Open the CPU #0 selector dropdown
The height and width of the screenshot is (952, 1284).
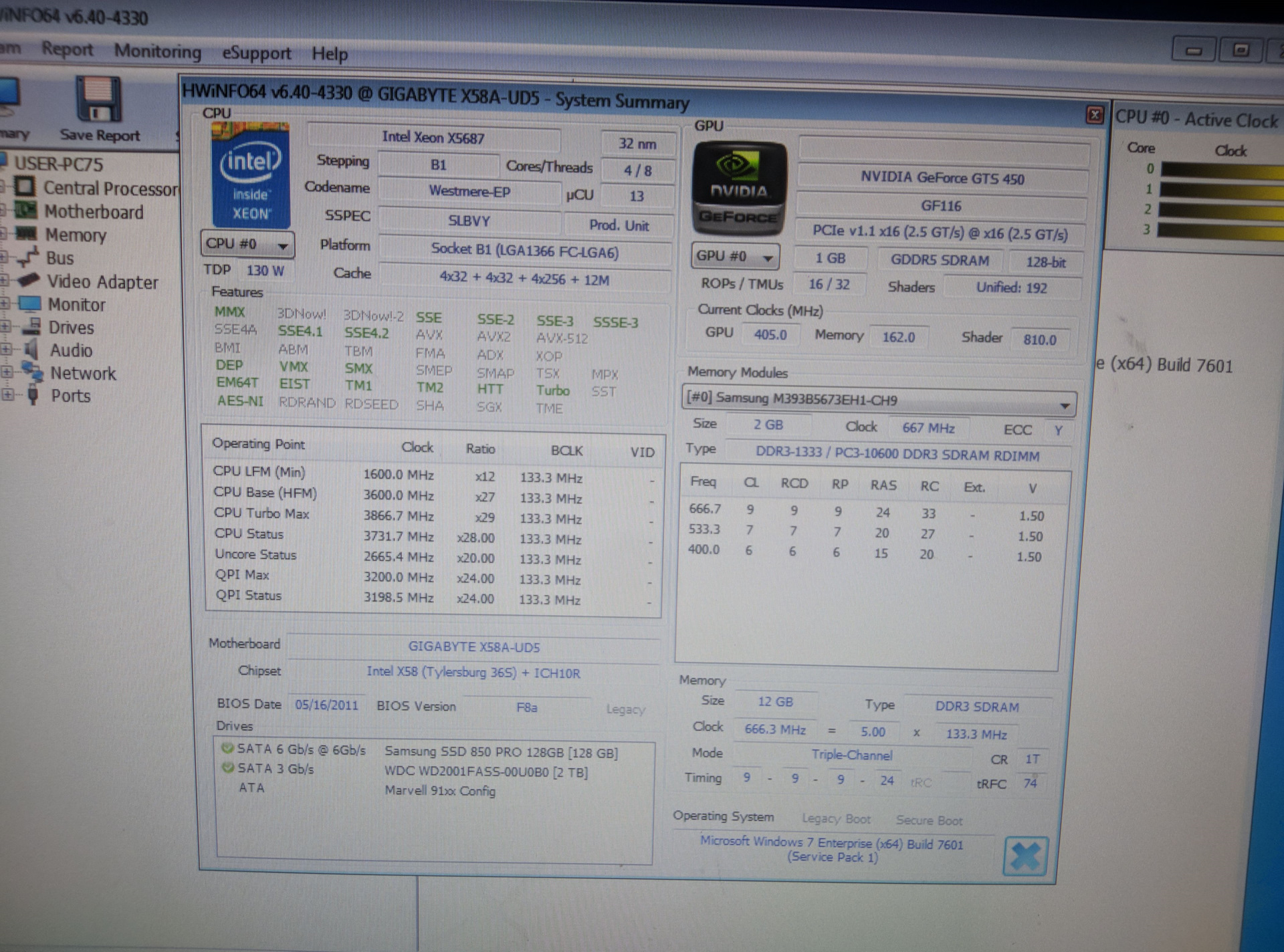pyautogui.click(x=284, y=246)
